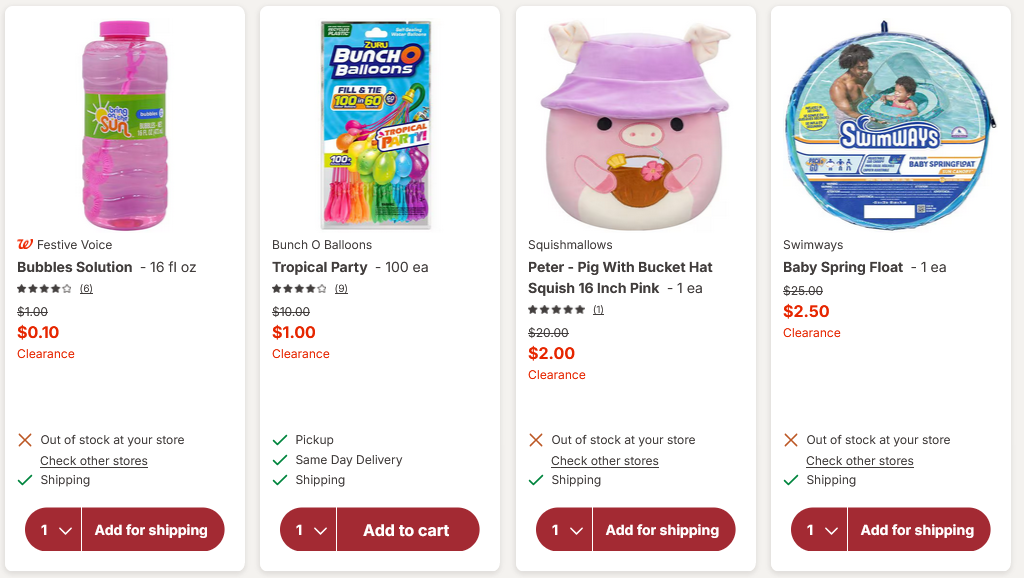Open Bubbles Solution product image

pos(125,124)
